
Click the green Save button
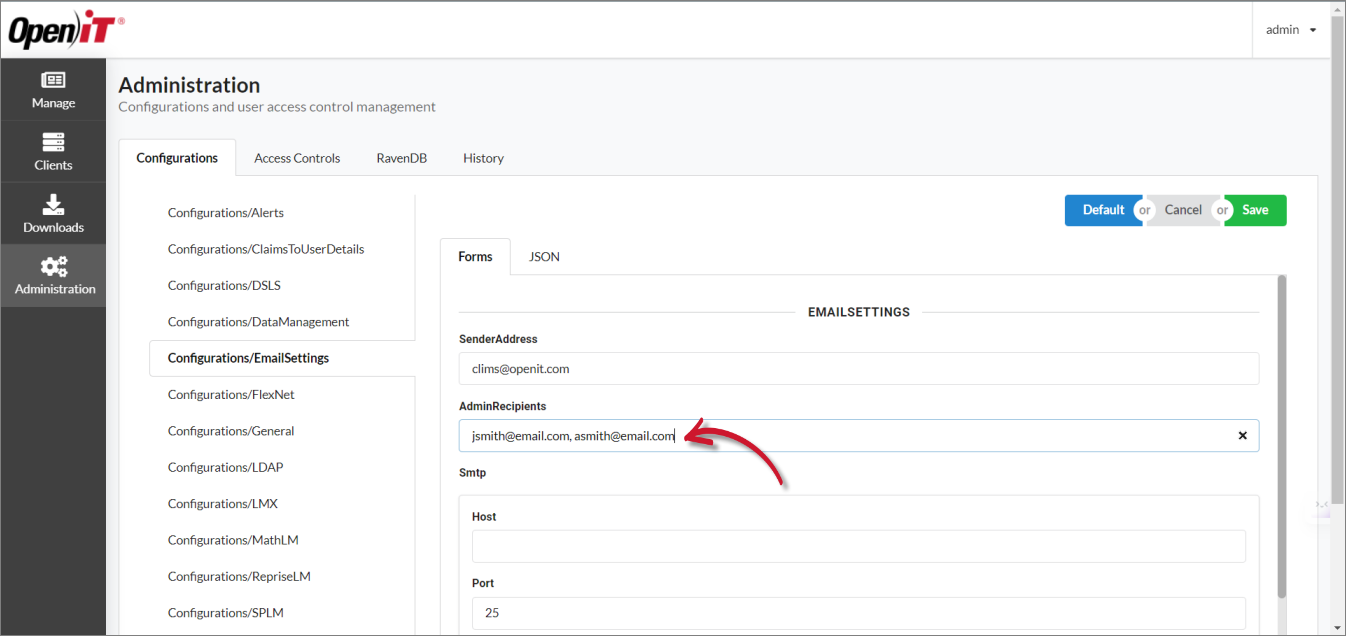pyautogui.click(x=1255, y=210)
